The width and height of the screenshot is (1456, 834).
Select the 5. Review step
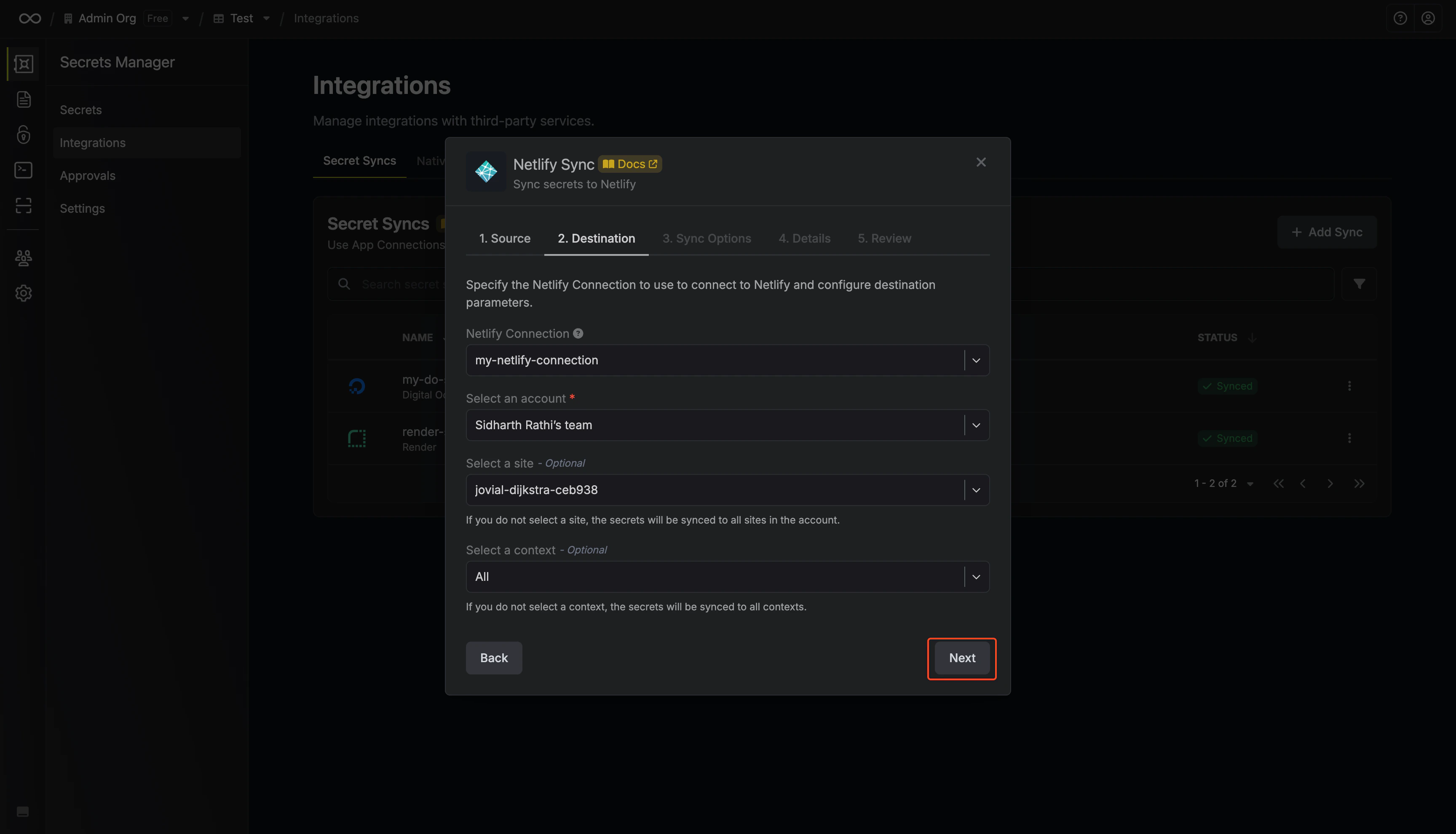884,238
